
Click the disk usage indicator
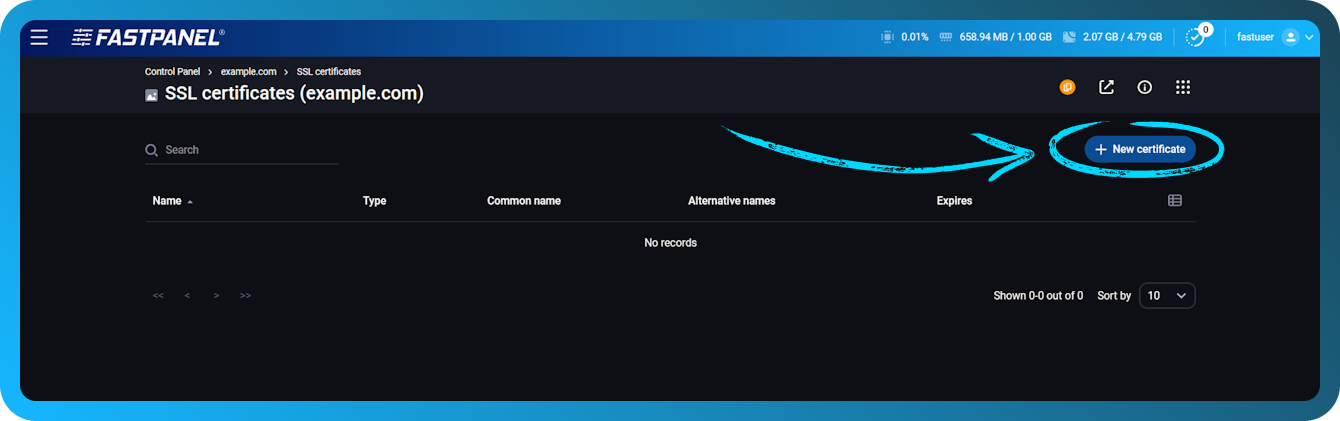(x=1111, y=37)
